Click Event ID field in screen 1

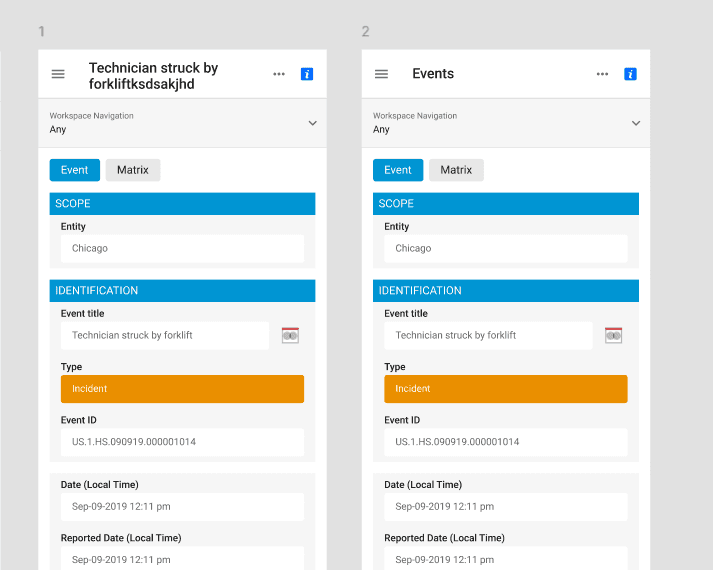pos(182,442)
